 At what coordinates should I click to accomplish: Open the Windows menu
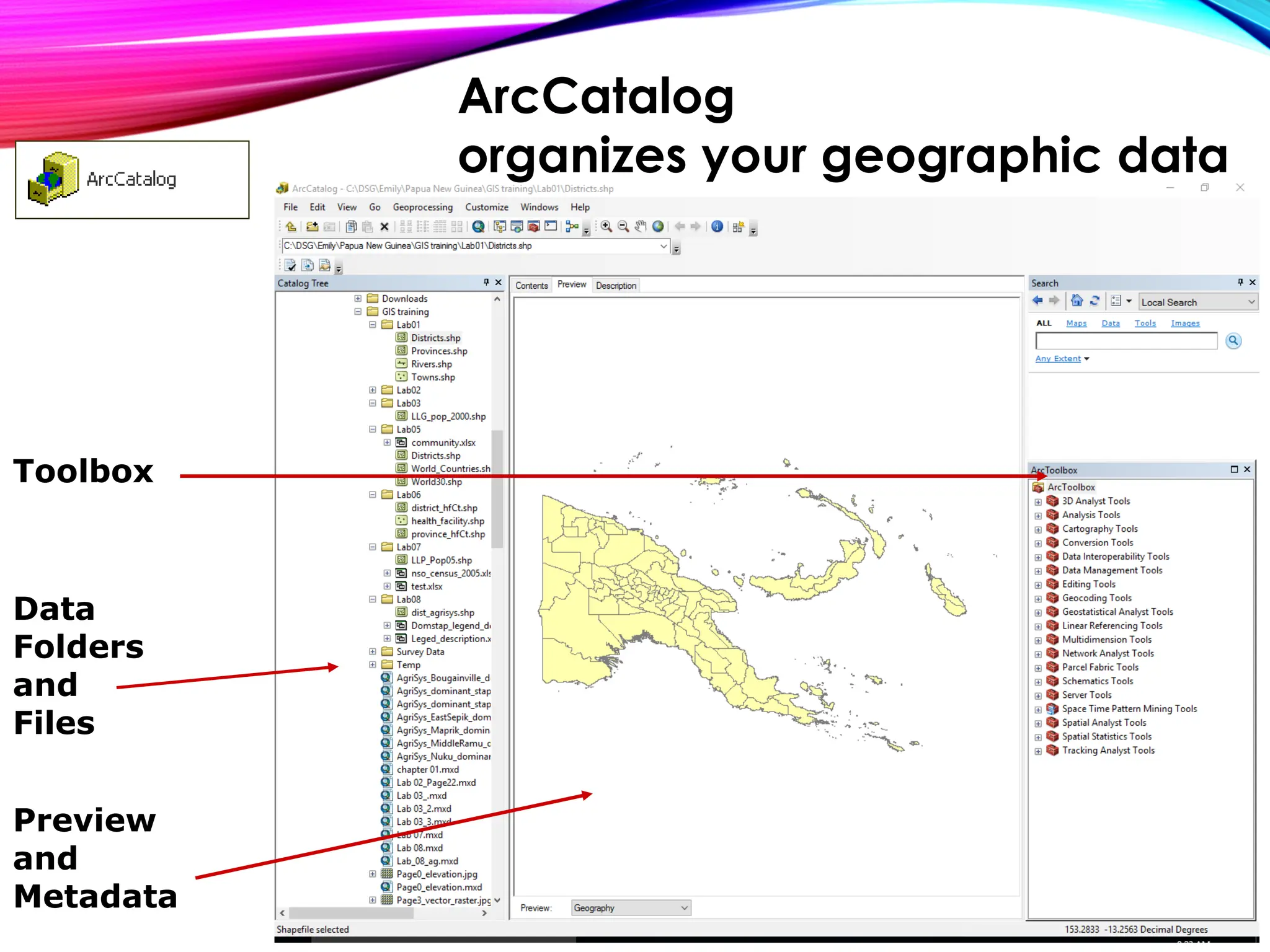click(540, 207)
